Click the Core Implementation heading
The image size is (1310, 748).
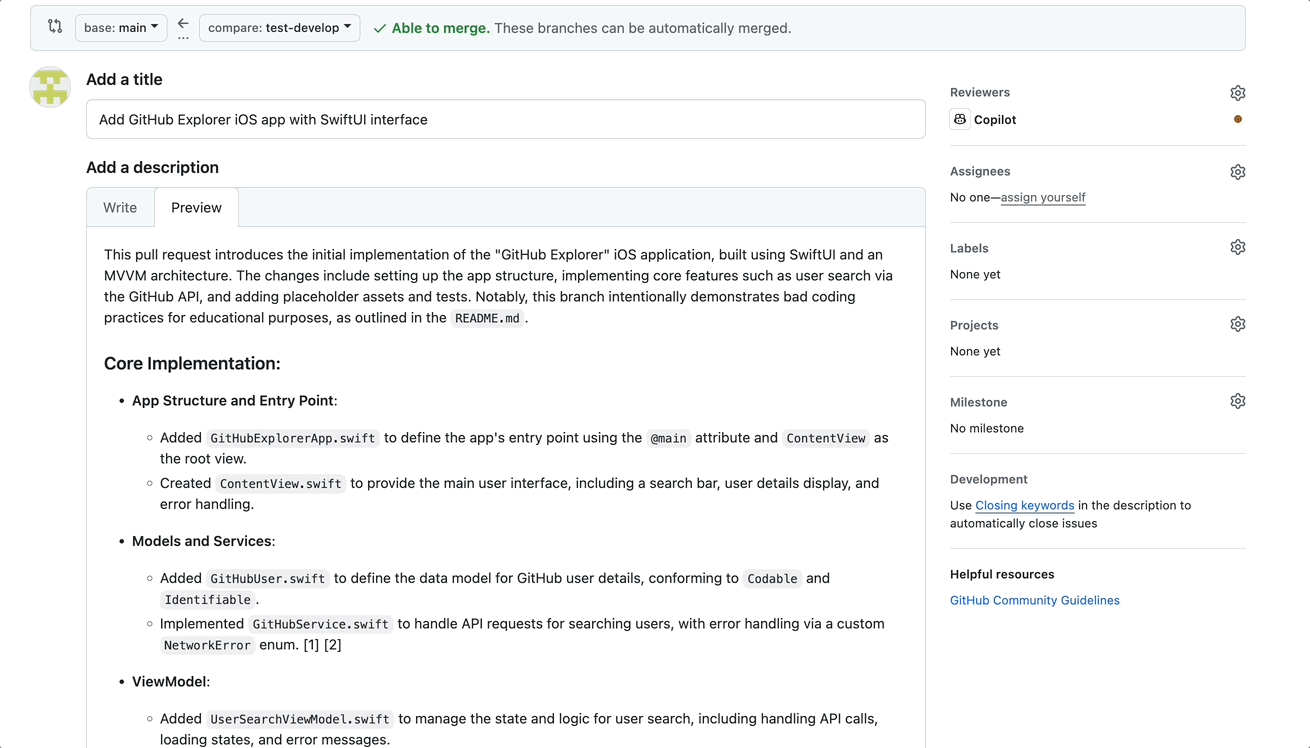pyautogui.click(x=192, y=363)
